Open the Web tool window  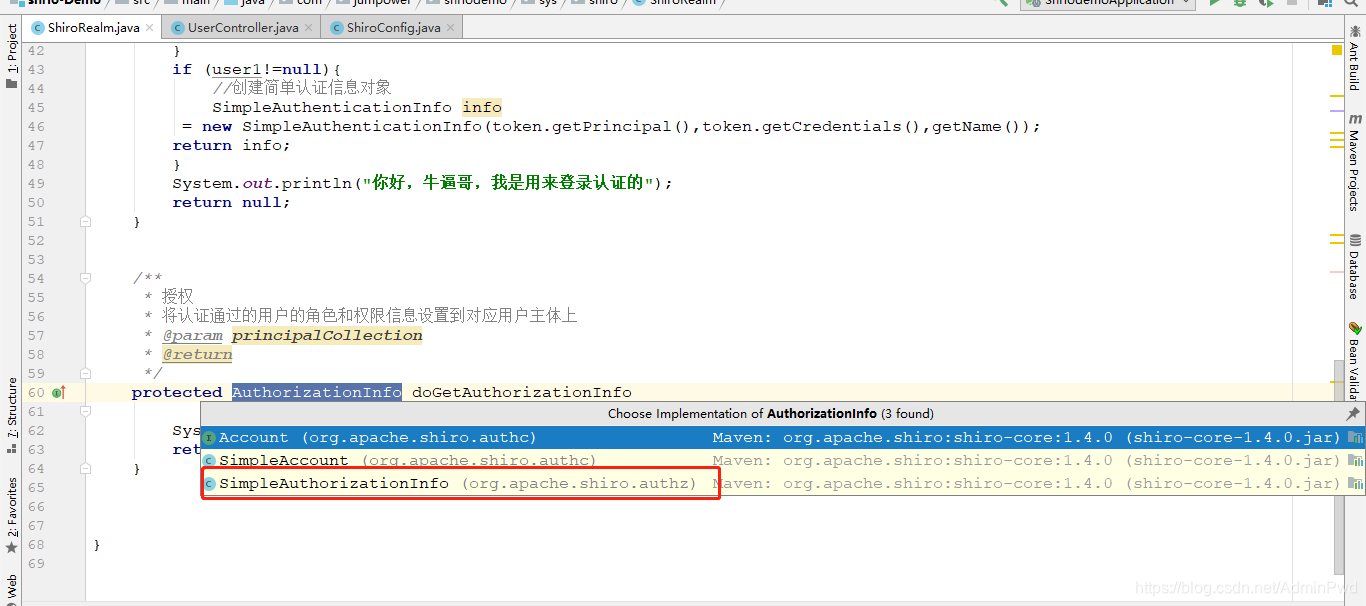(11, 588)
